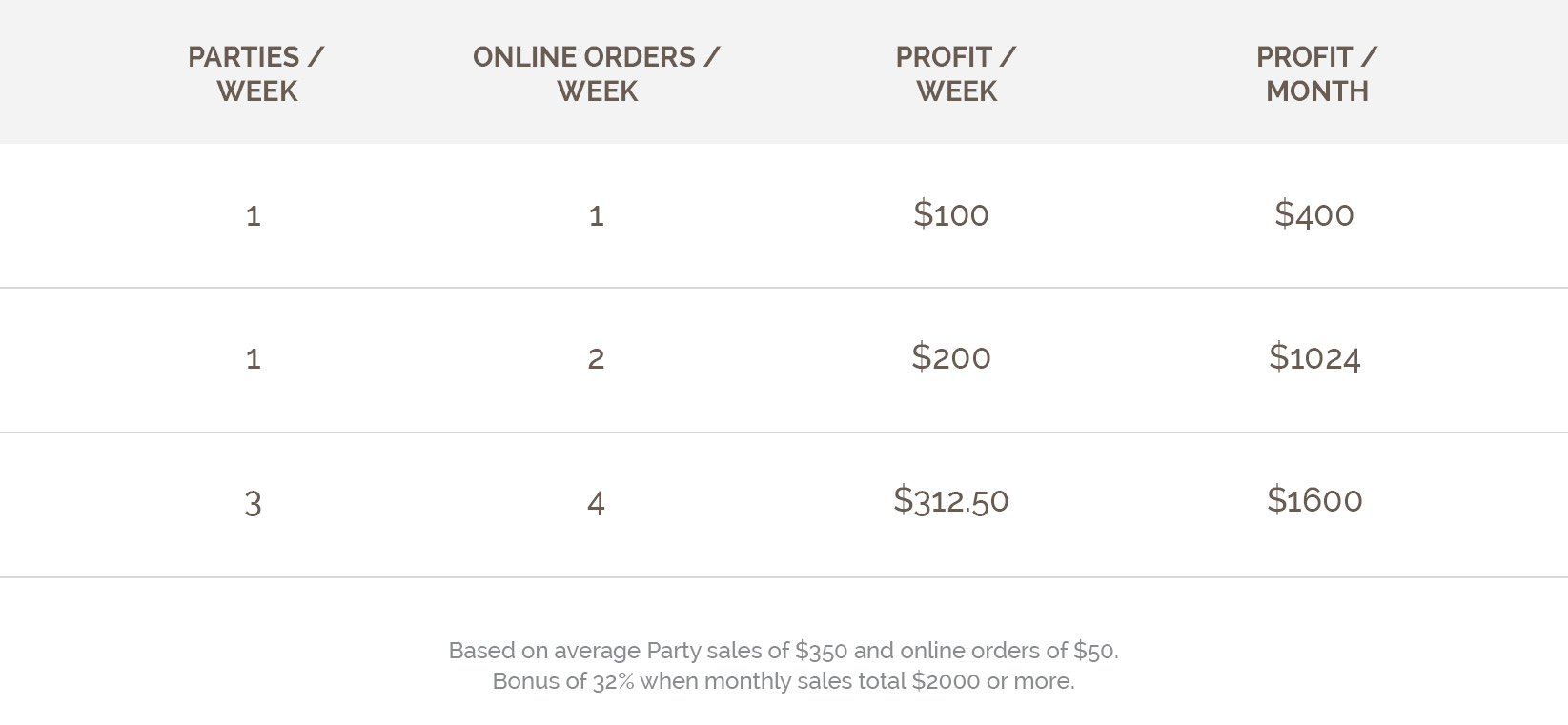Click the parties value in the first row
The width and height of the screenshot is (1568, 725).
(254, 216)
